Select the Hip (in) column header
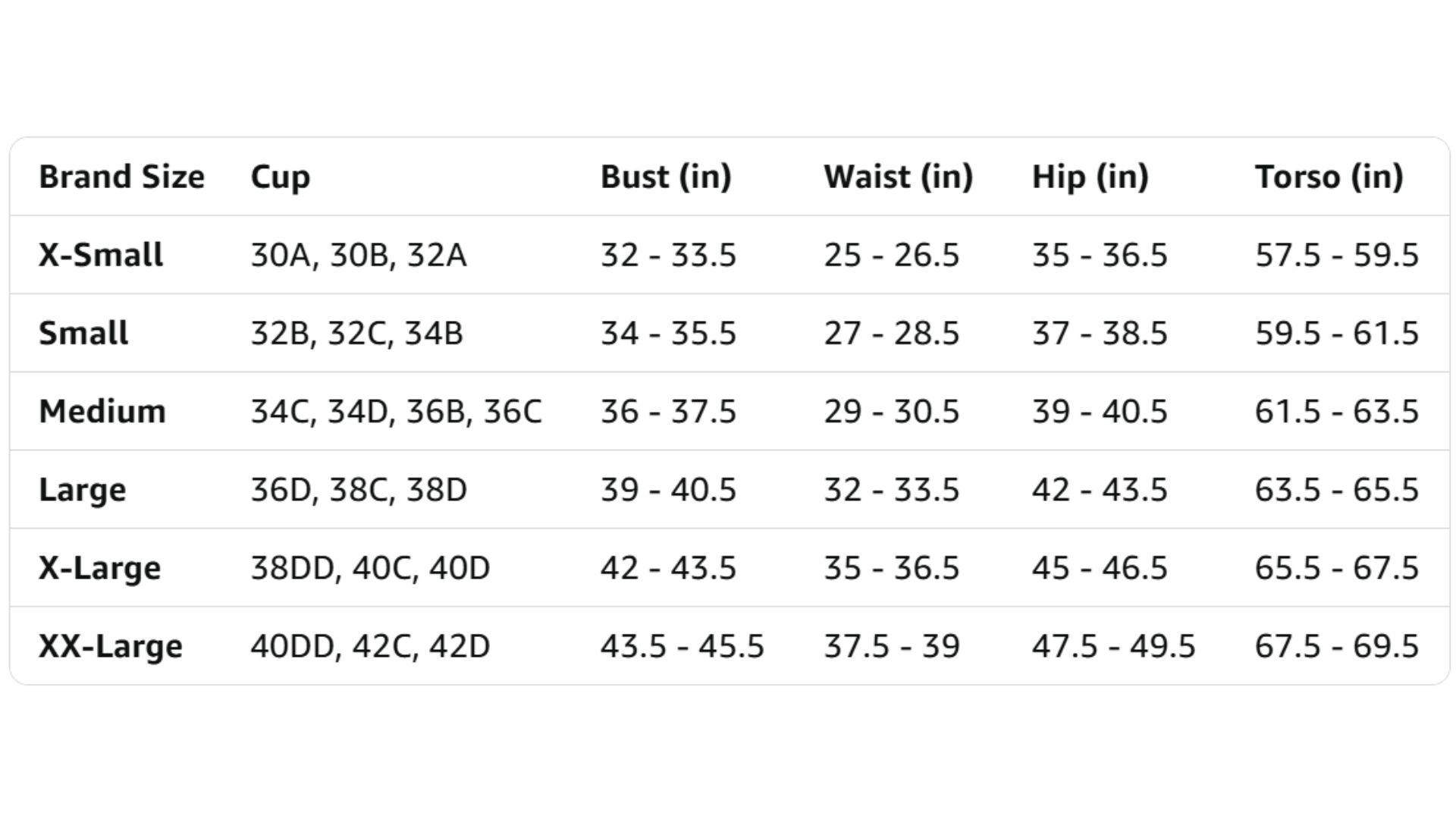1456x819 pixels. pyautogui.click(x=1090, y=177)
